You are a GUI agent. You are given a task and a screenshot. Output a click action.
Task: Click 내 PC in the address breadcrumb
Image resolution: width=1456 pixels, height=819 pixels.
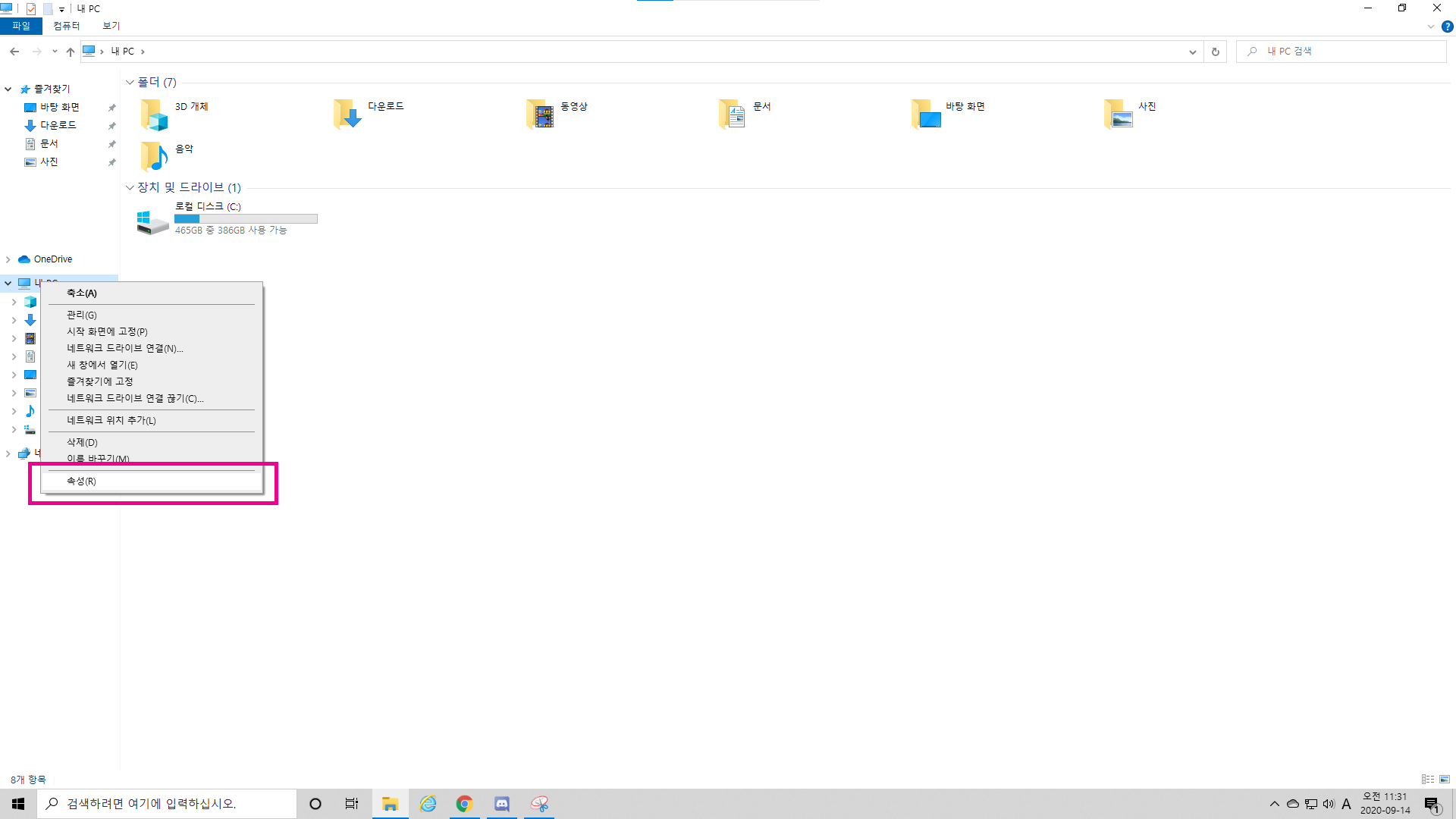click(123, 52)
